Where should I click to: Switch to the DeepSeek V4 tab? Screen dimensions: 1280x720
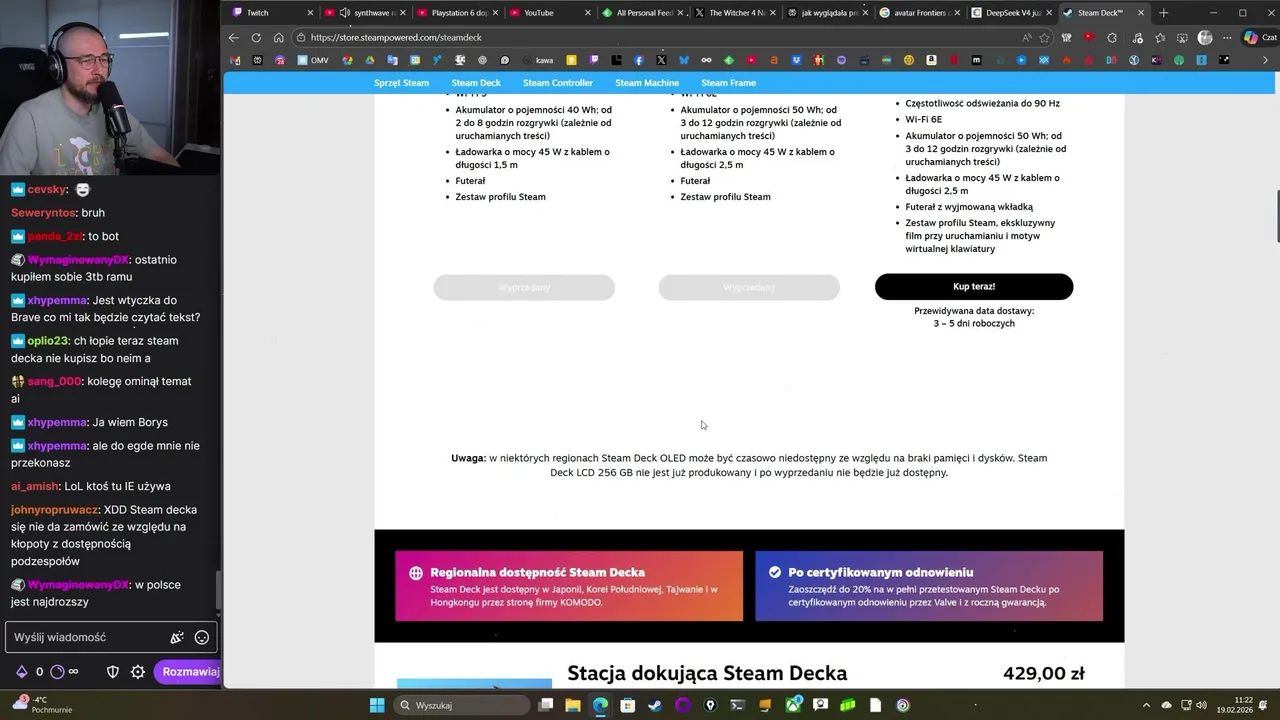pos(1010,13)
